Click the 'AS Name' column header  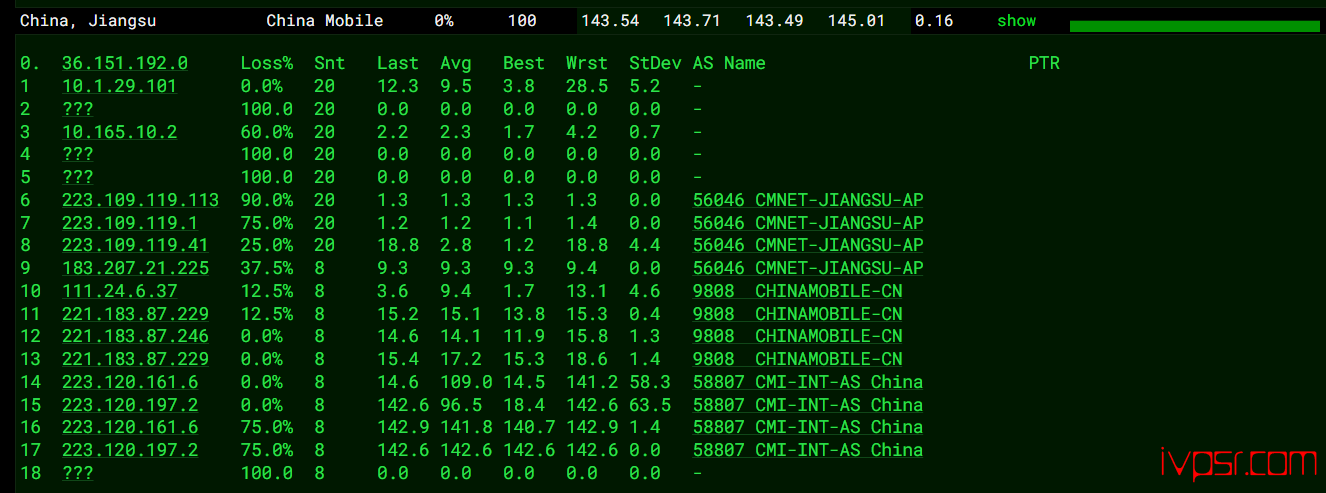tap(729, 63)
